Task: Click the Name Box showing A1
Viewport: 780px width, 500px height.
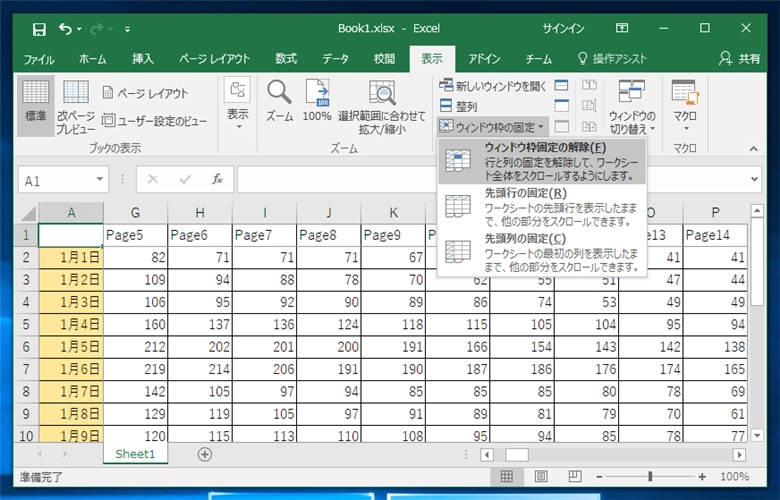Action: coord(56,180)
